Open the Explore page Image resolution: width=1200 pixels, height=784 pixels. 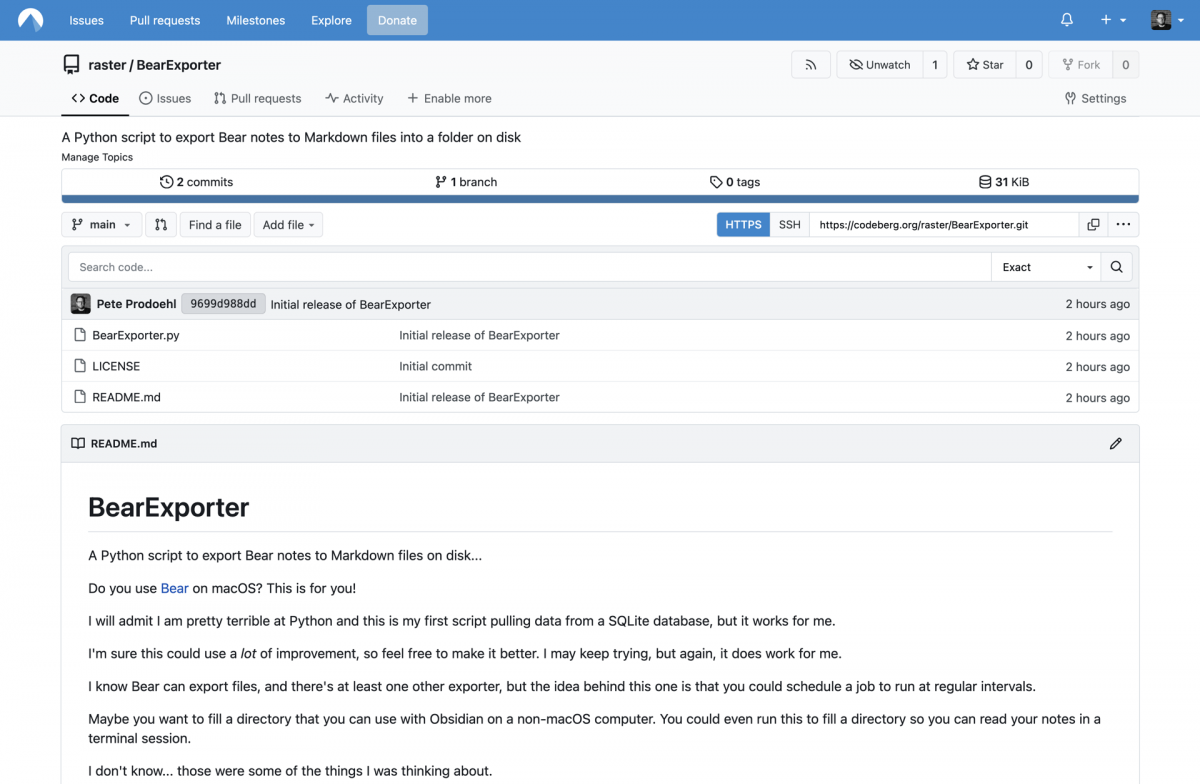point(331,20)
